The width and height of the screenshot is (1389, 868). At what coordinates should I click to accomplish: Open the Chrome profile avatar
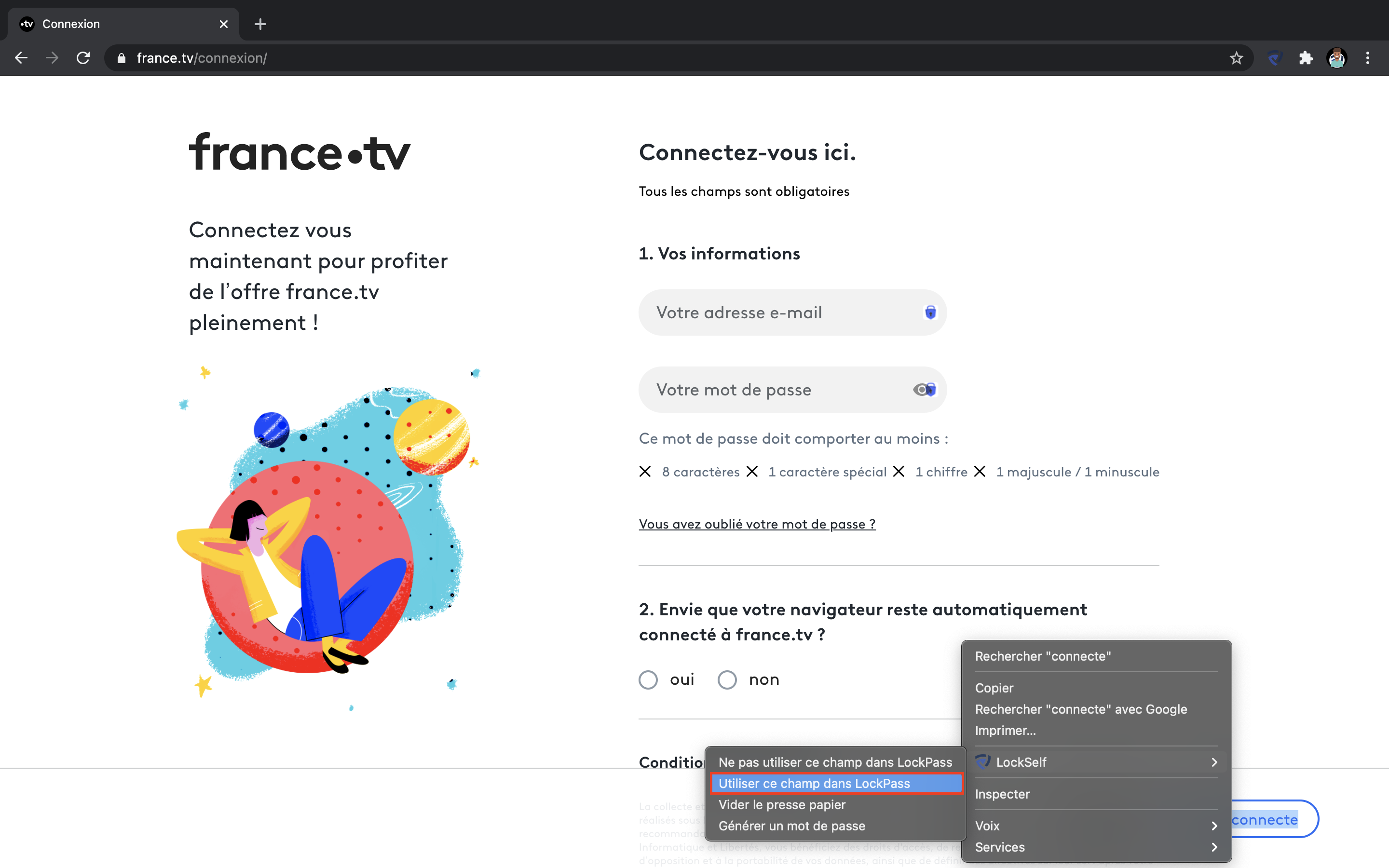1337,58
